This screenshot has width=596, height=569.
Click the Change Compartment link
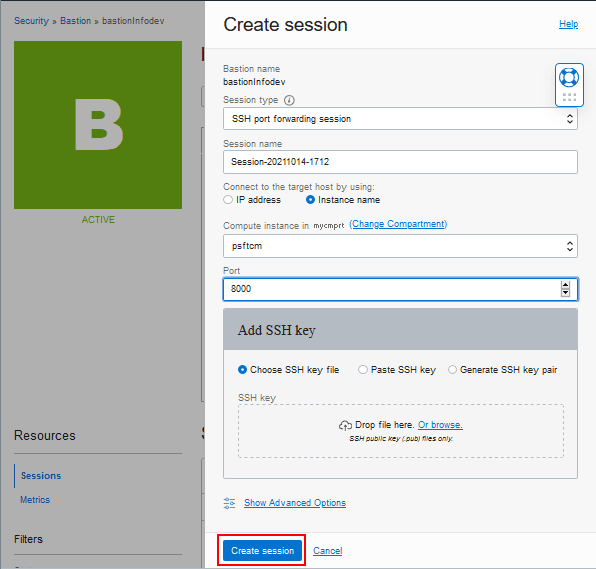398,224
